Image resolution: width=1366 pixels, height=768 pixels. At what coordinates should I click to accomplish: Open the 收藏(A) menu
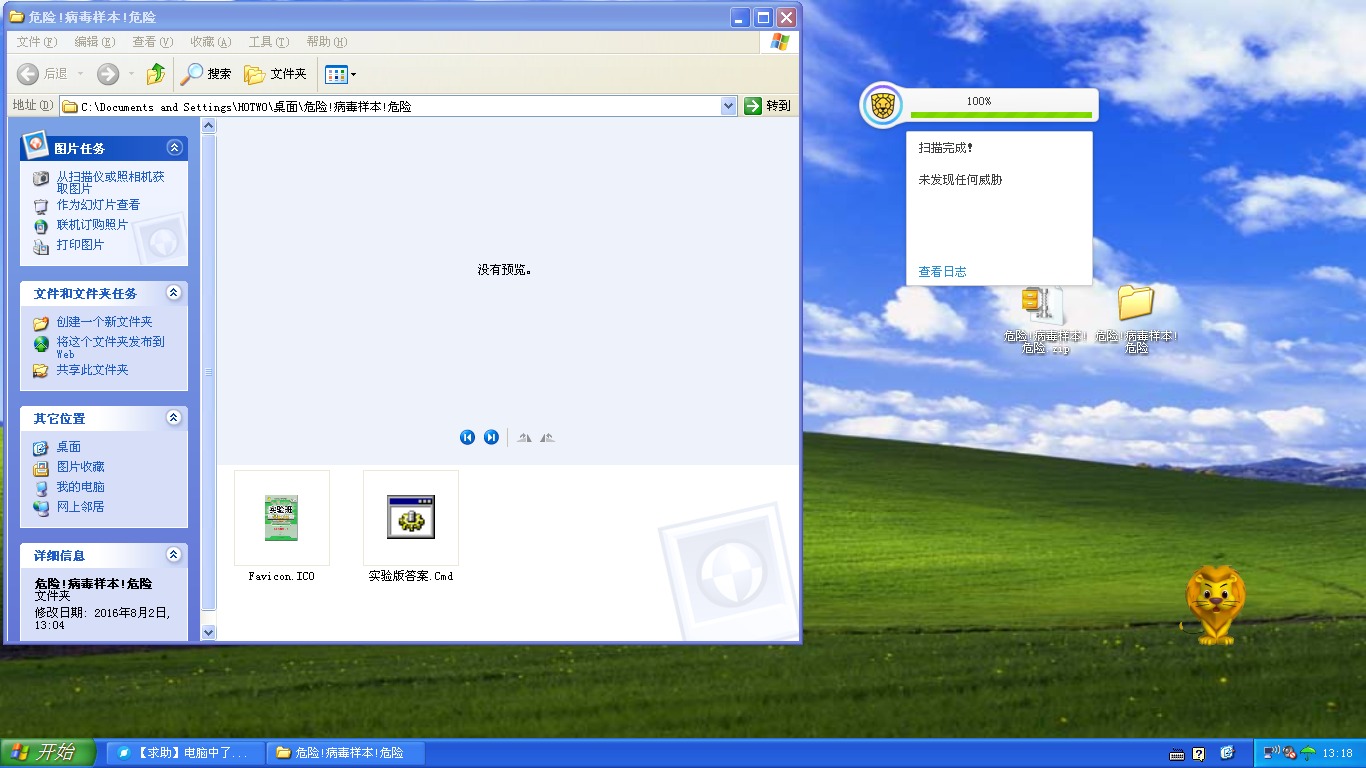coord(211,42)
